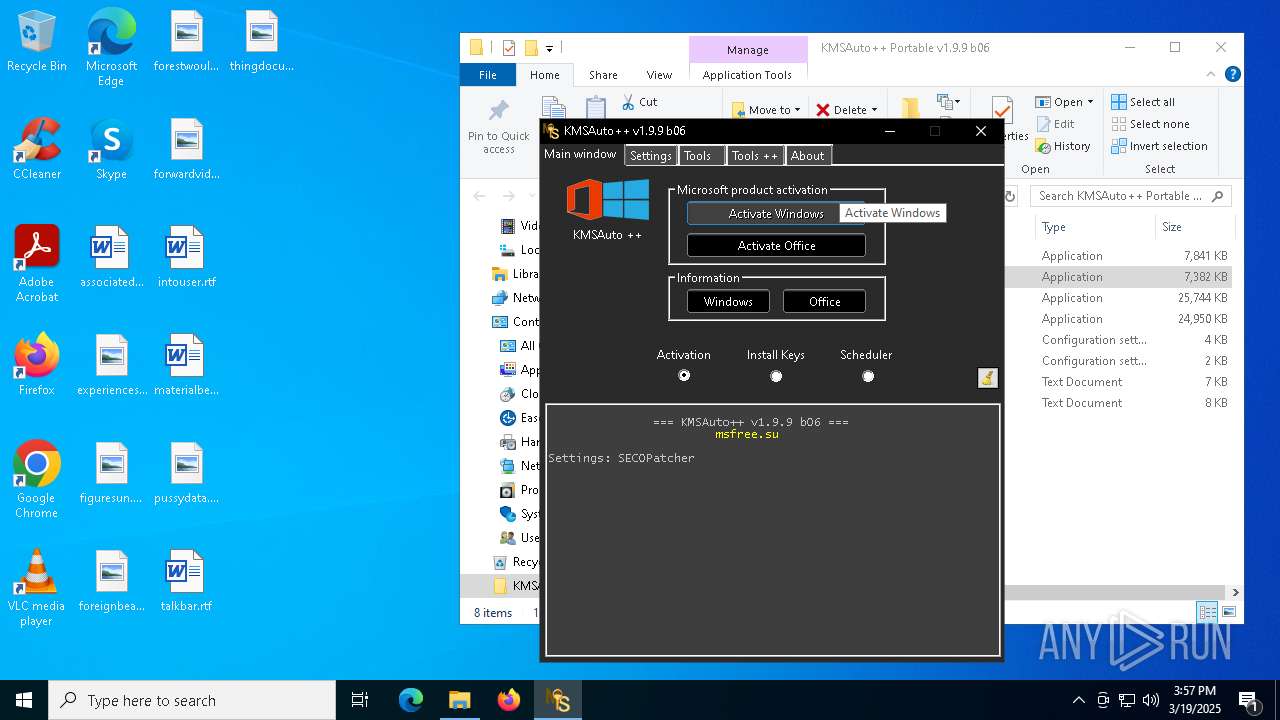Click the Size column header
Image resolution: width=1280 pixels, height=720 pixels.
1193,227
